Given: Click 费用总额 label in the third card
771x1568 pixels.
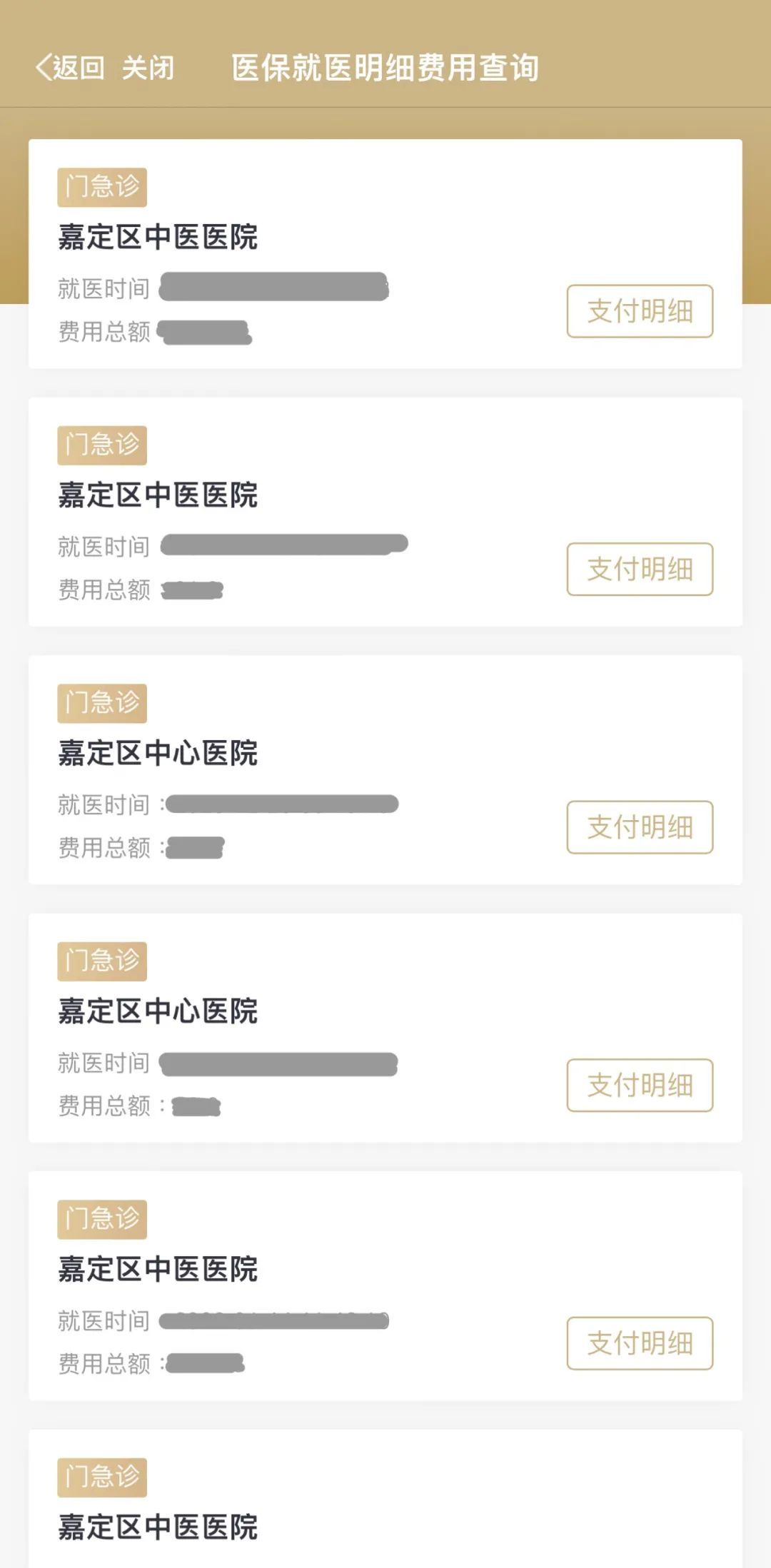Looking at the screenshot, I should pos(104,848).
